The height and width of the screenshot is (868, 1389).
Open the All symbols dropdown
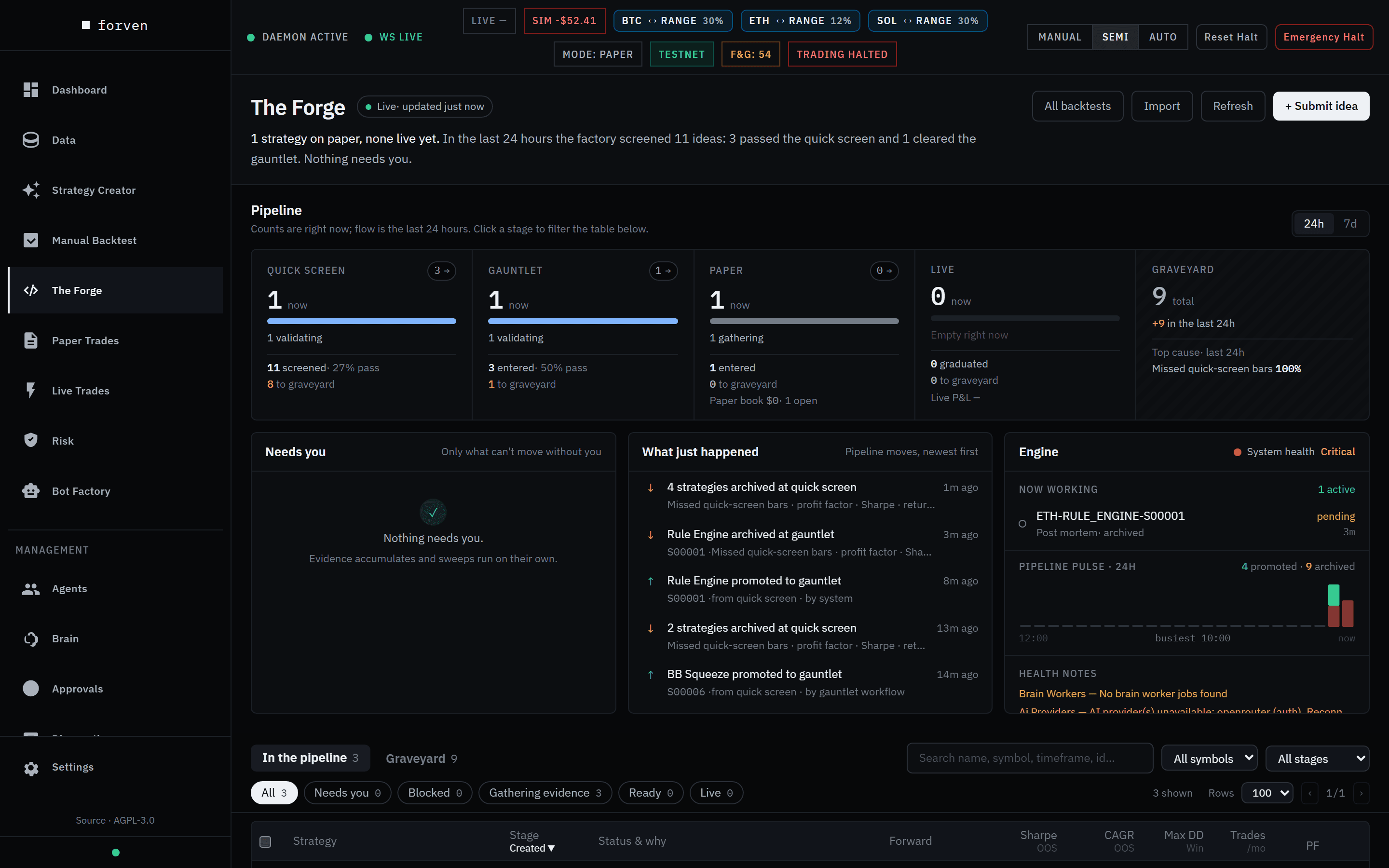(x=1210, y=759)
